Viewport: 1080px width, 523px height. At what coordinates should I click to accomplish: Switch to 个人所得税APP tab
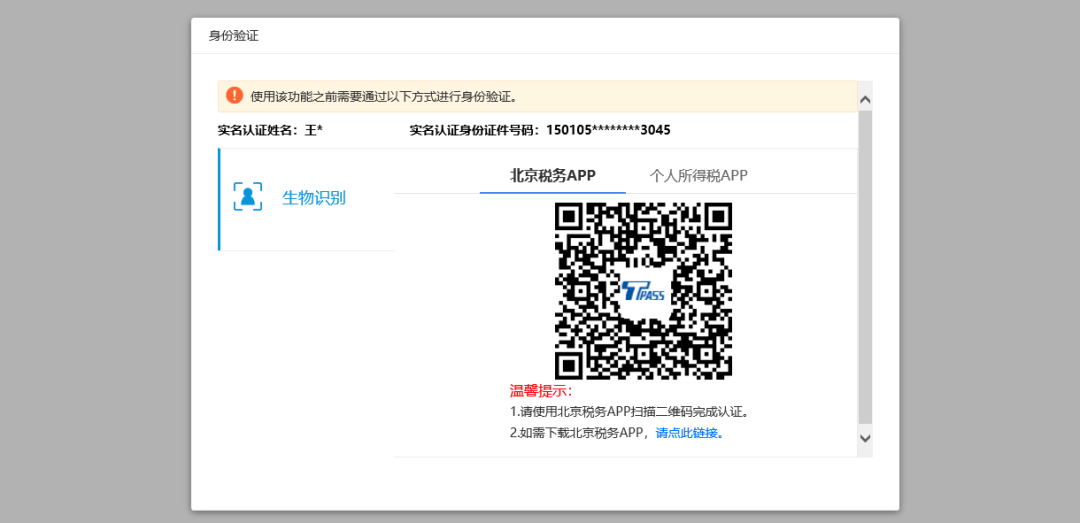tap(698, 175)
